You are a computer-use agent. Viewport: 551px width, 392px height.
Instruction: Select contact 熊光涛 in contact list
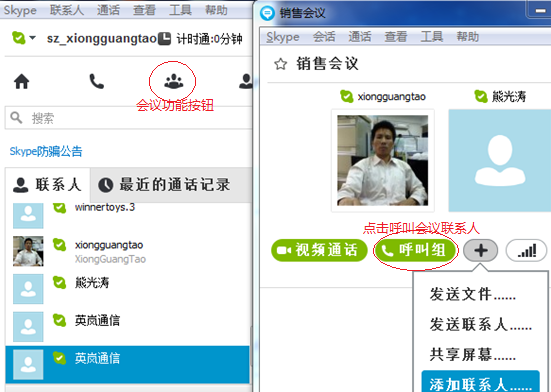(128, 289)
